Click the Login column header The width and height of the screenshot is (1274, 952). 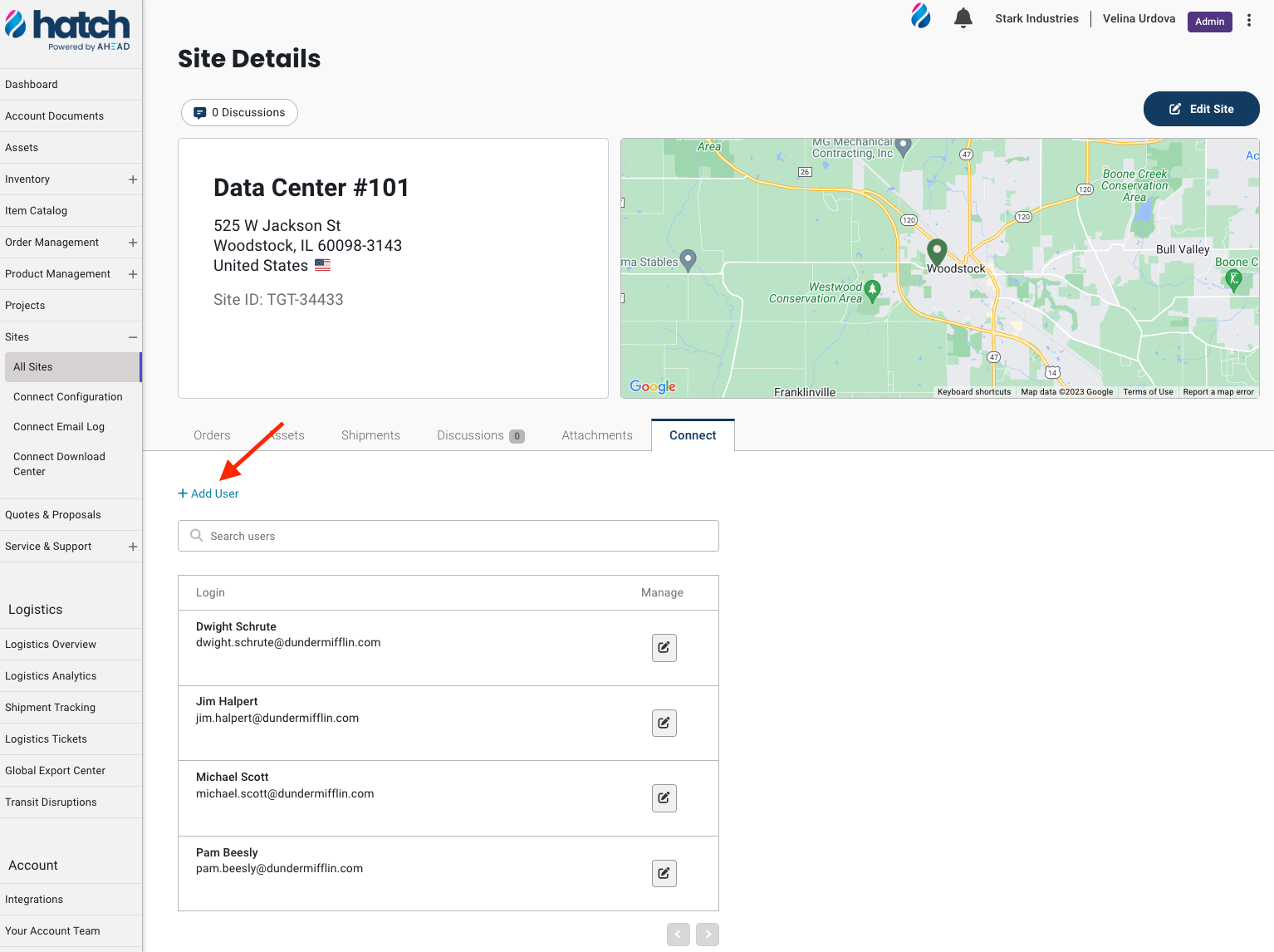click(x=210, y=592)
